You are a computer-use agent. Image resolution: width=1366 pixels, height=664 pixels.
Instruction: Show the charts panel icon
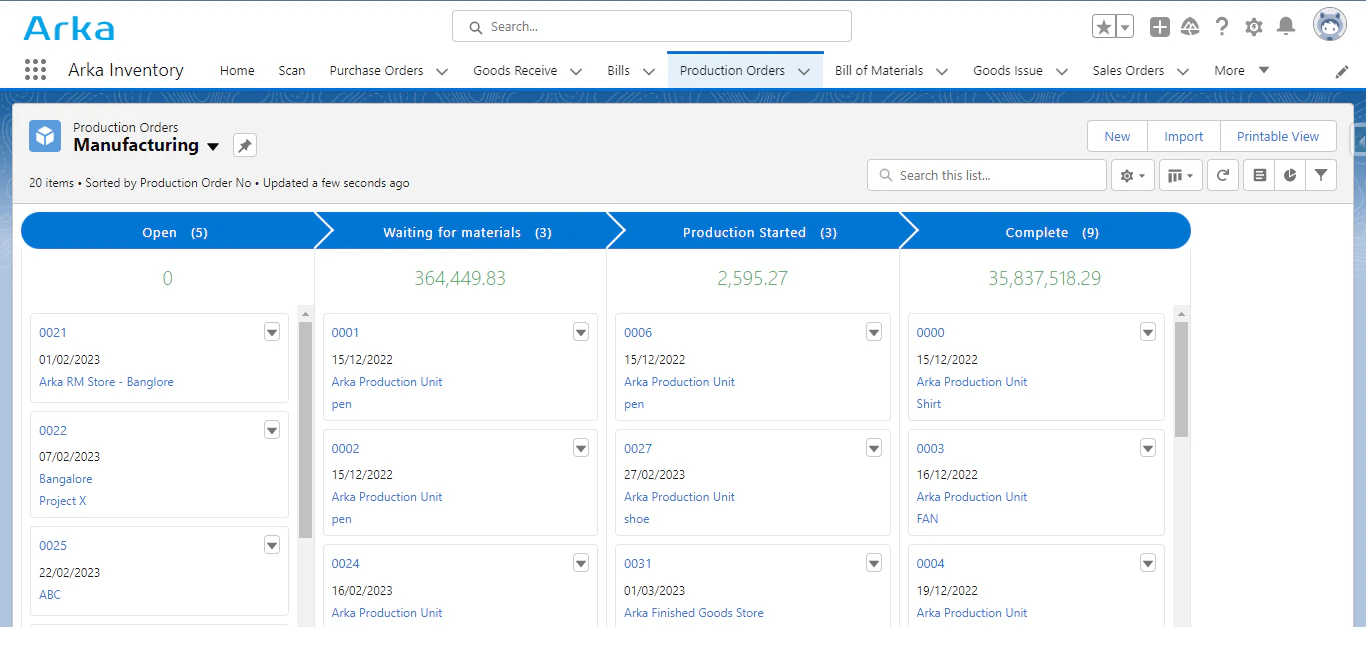click(1290, 175)
